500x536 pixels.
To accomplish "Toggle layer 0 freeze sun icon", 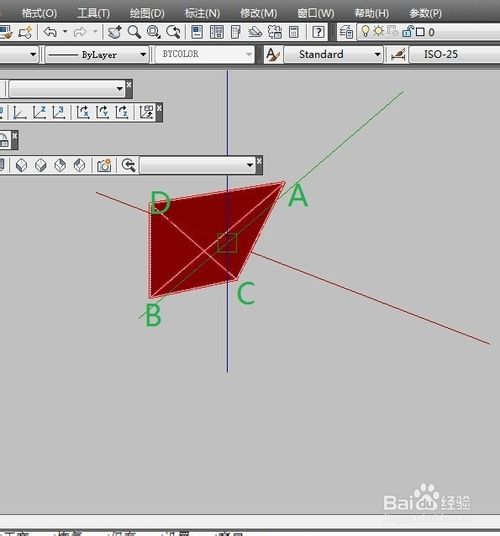I will (x=378, y=31).
